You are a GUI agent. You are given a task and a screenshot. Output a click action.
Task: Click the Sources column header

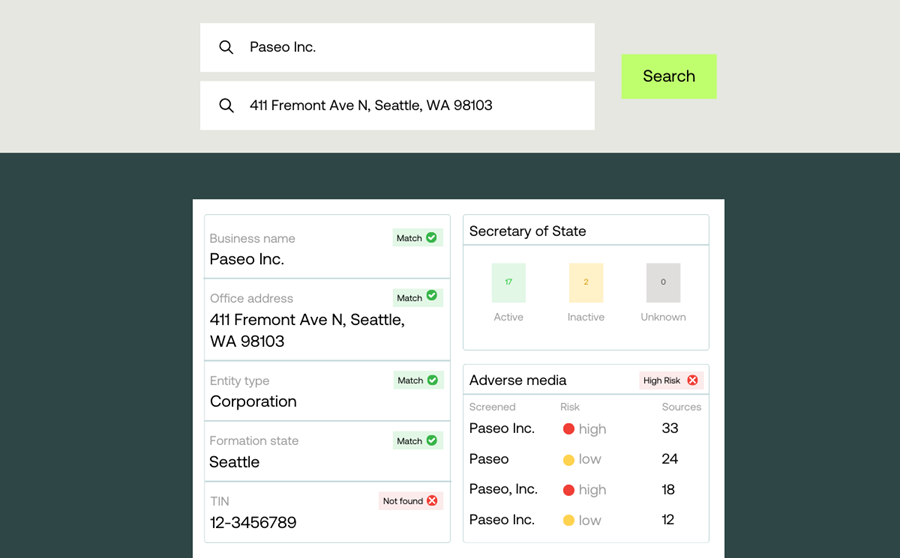[681, 407]
